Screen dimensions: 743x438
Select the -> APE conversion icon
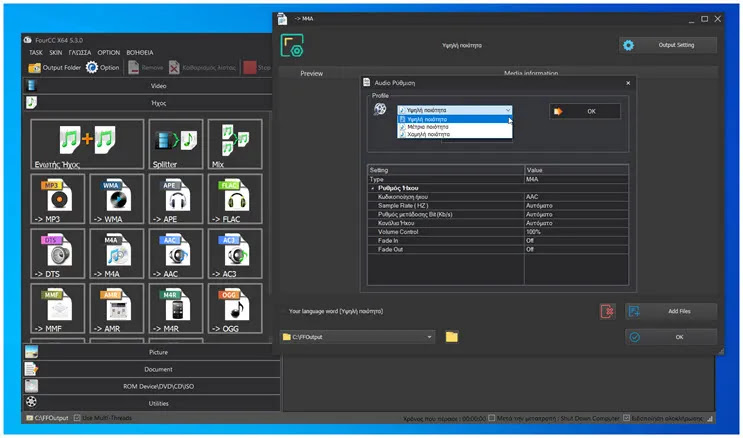pyautogui.click(x=176, y=199)
